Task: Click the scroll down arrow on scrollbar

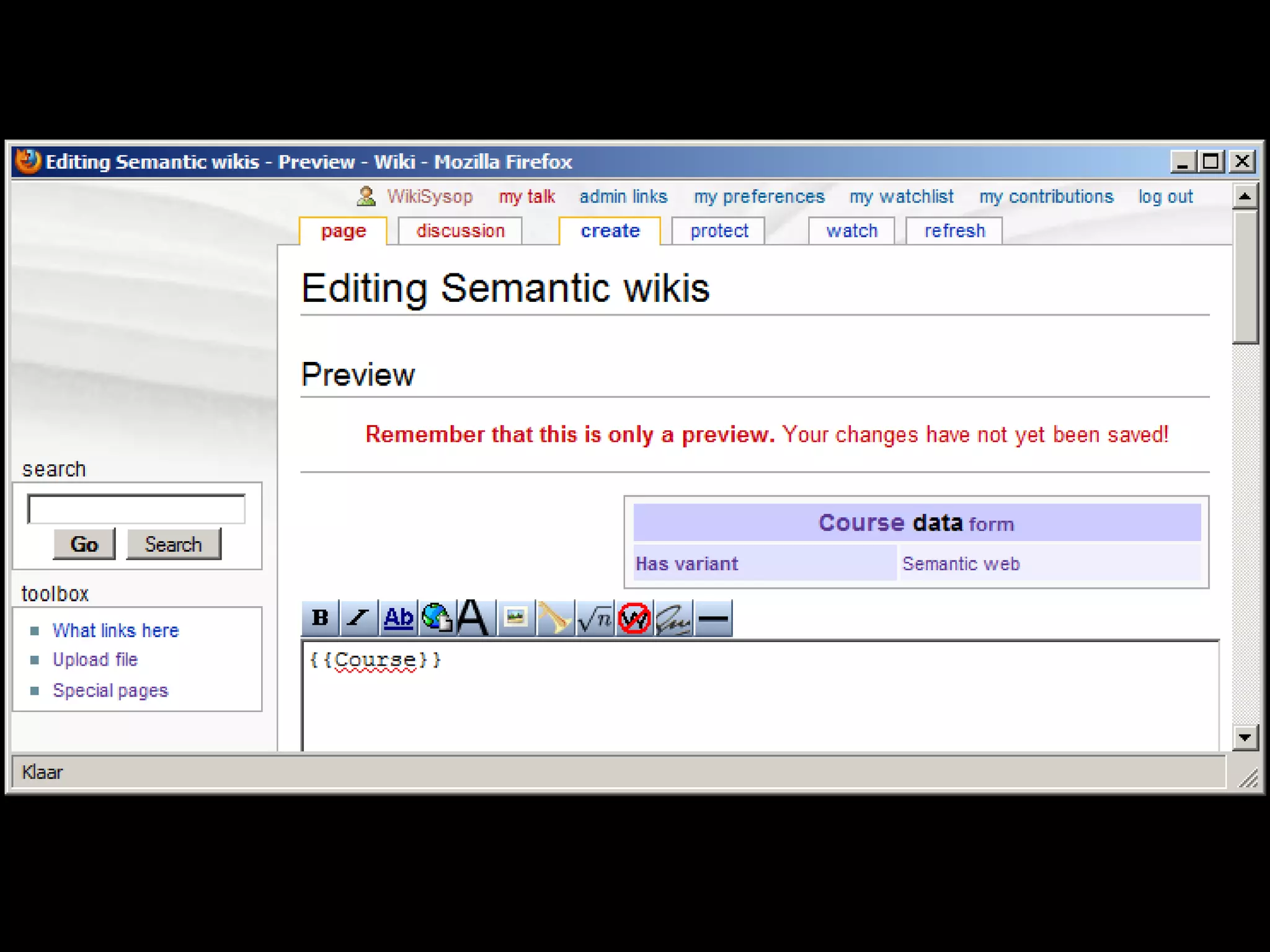Action: coord(1245,738)
